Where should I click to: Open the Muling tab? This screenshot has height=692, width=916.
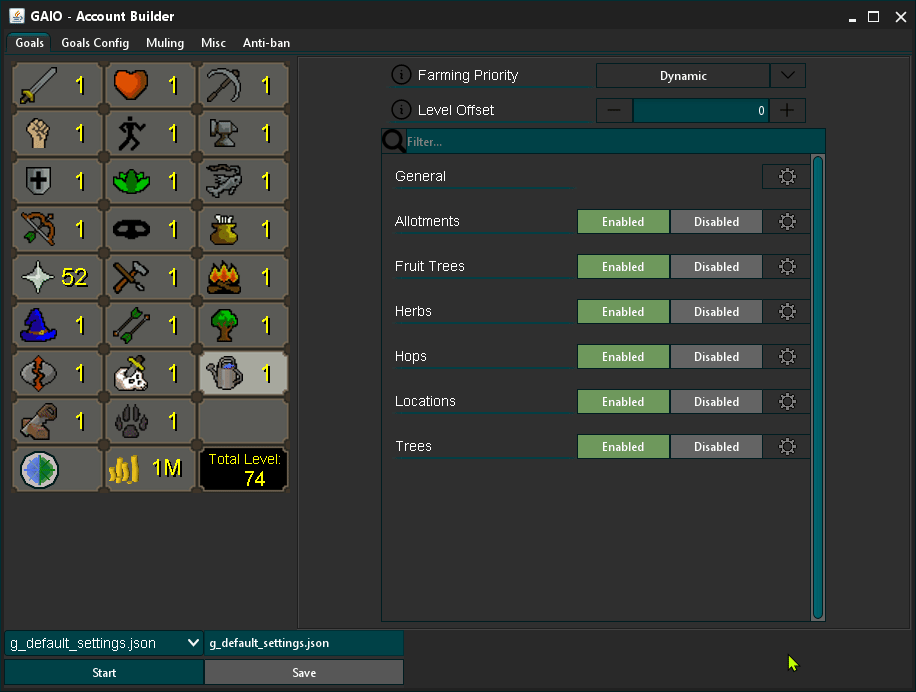pyautogui.click(x=165, y=43)
